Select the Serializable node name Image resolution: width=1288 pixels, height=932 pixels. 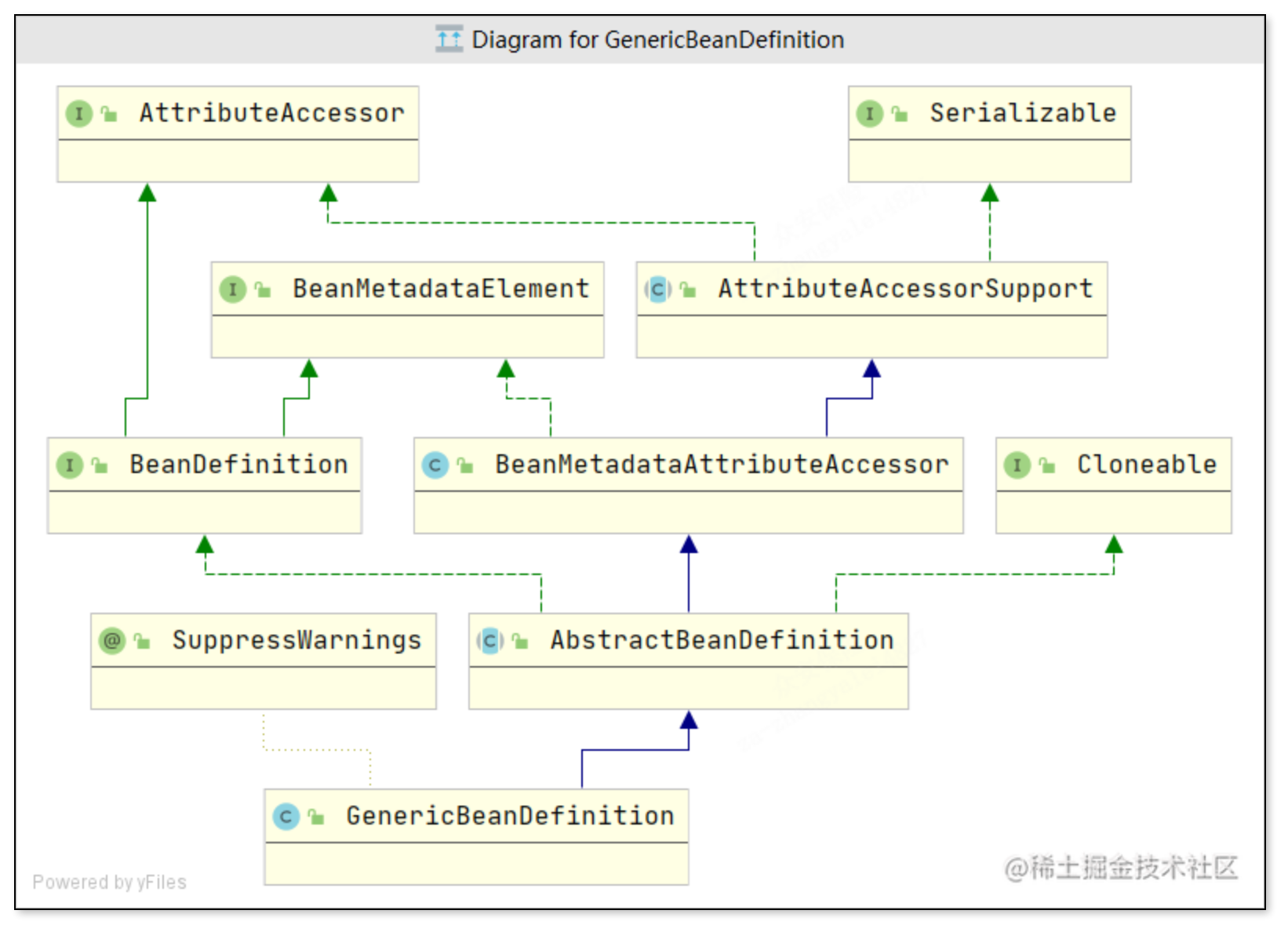pyautogui.click(x=1023, y=113)
